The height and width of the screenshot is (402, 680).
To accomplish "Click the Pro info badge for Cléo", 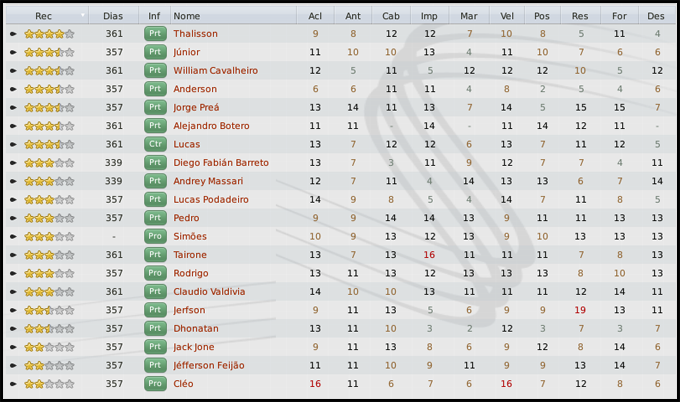I will [154, 383].
